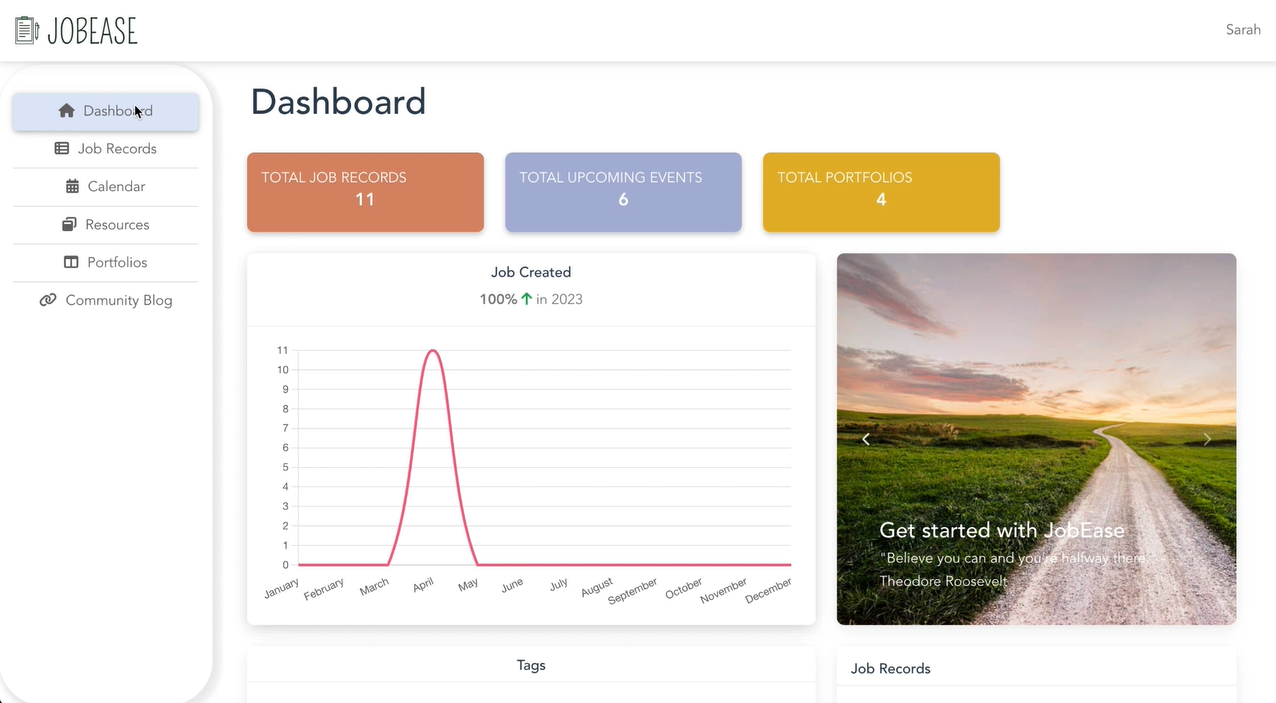Click the Dashboard home icon

pos(67,111)
